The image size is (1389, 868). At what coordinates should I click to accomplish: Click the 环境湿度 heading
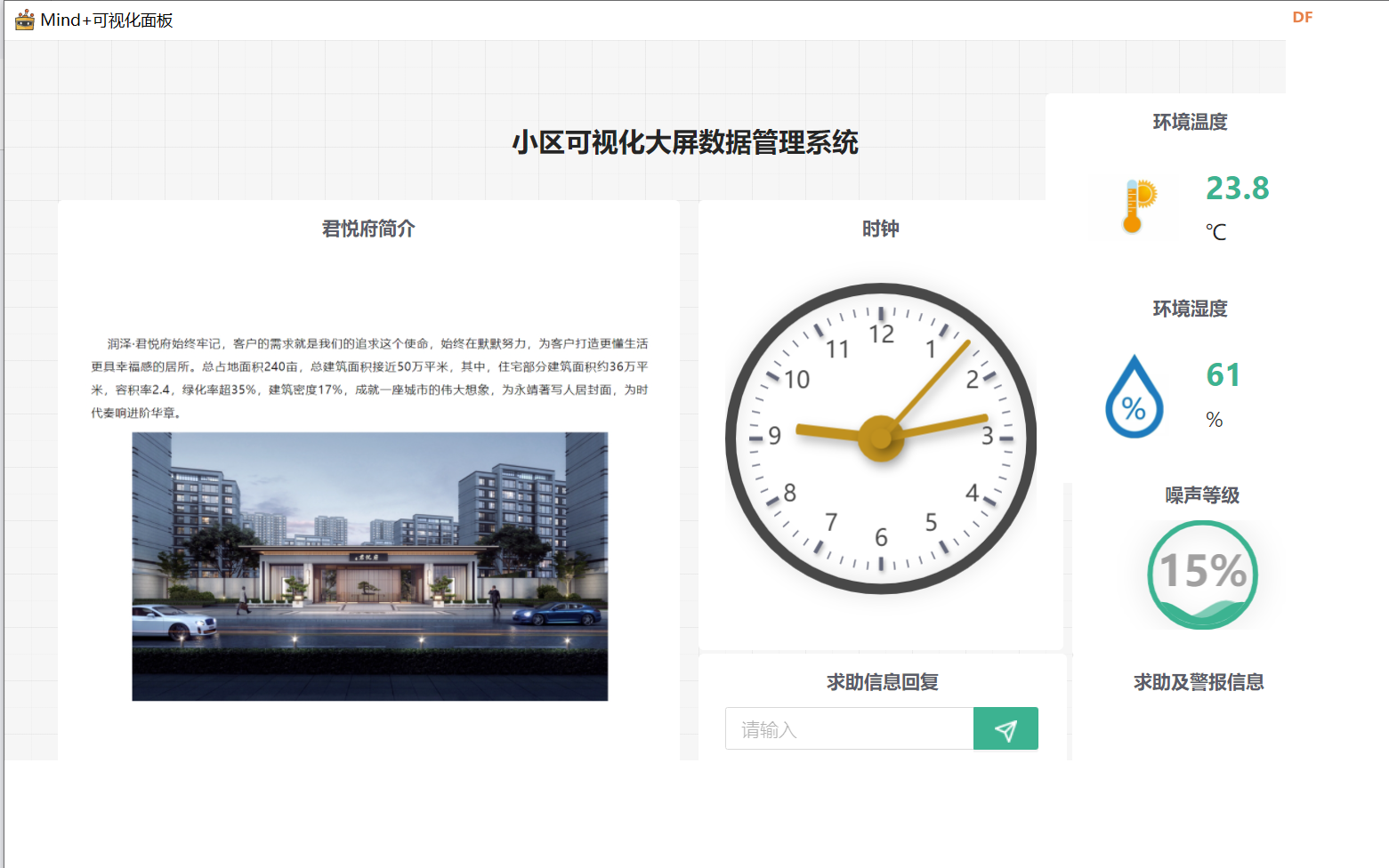[x=1190, y=309]
